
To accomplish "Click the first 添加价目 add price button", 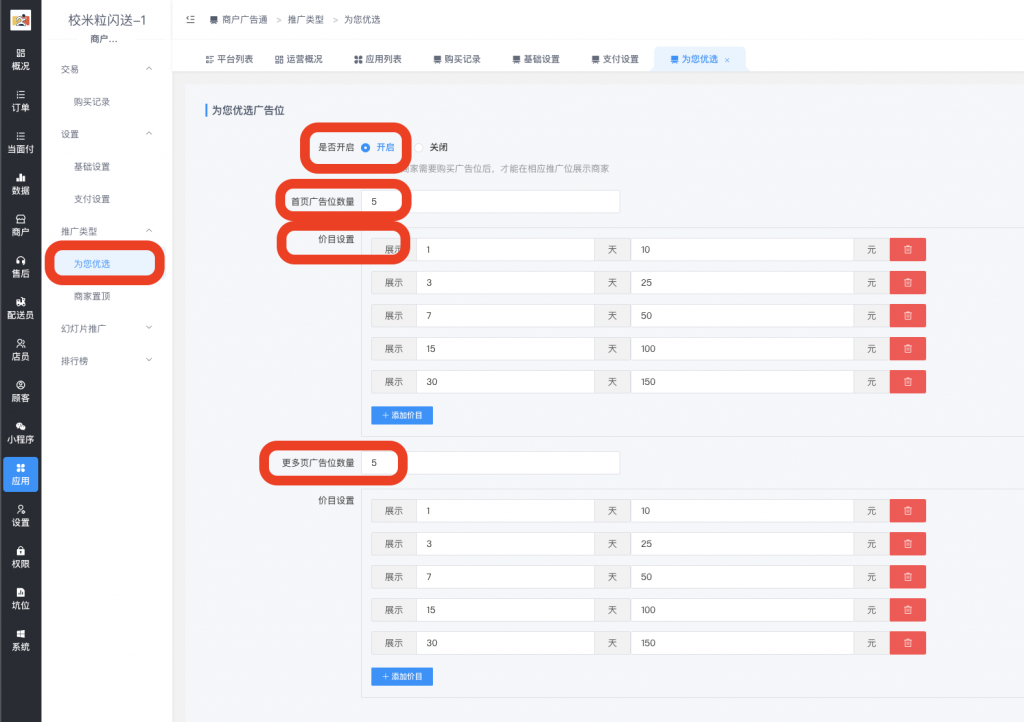I will point(401,414).
